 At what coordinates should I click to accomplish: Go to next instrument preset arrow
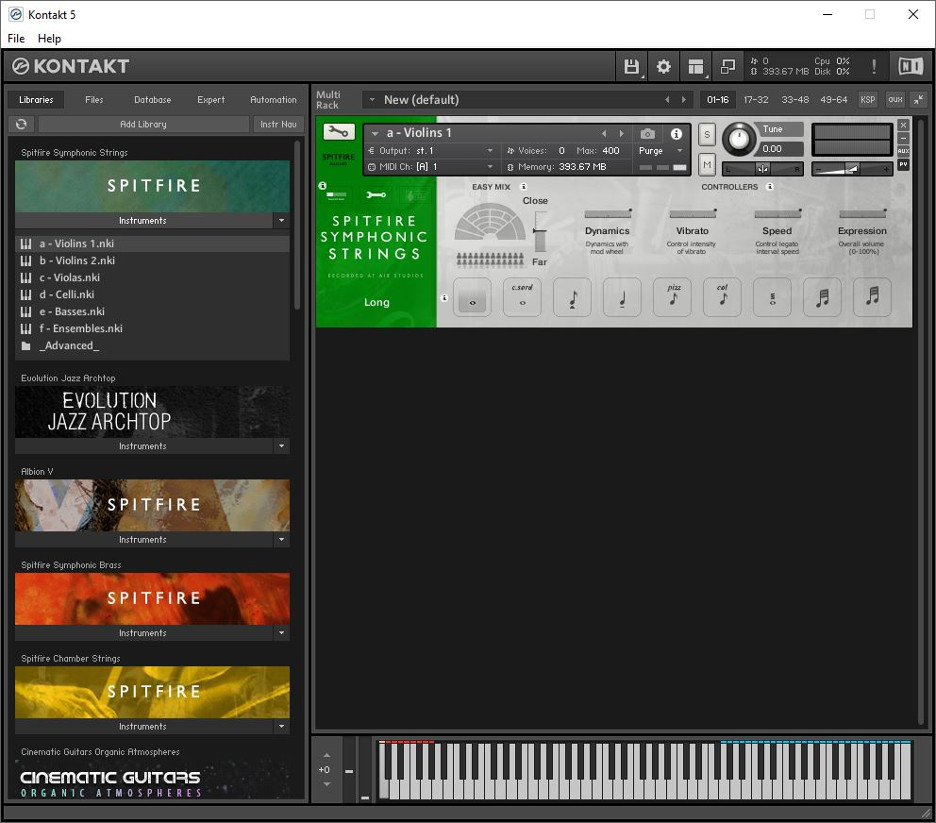(621, 133)
